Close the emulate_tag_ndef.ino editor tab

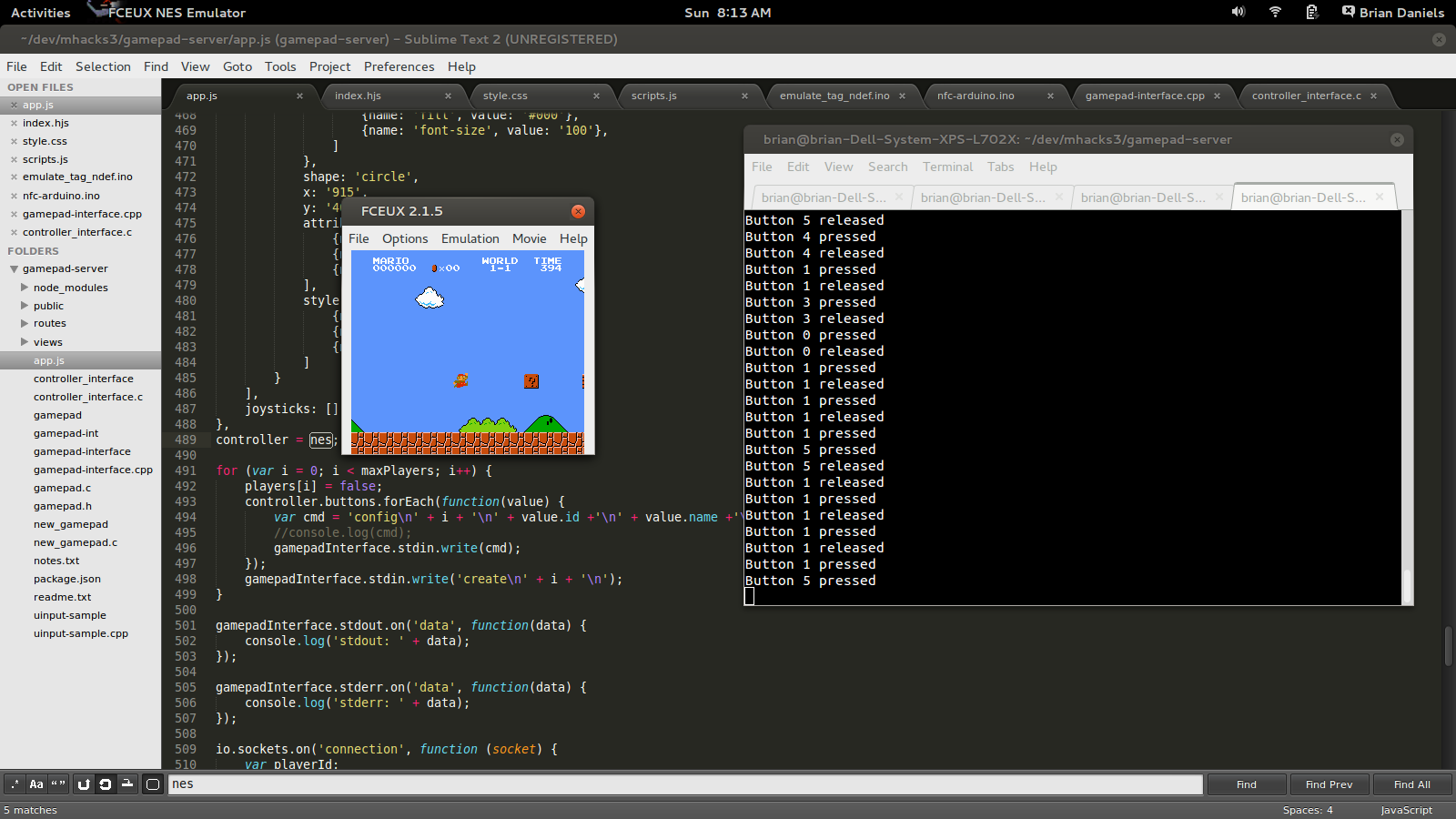[902, 96]
